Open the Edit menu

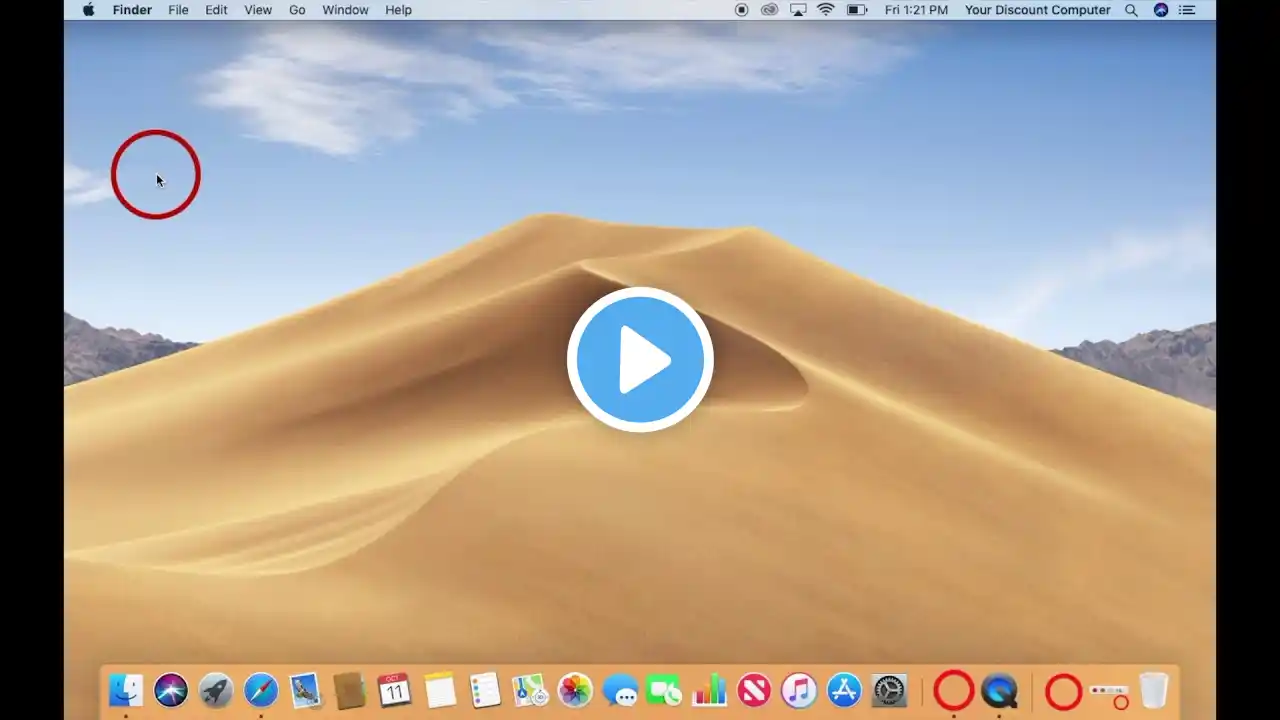(216, 10)
